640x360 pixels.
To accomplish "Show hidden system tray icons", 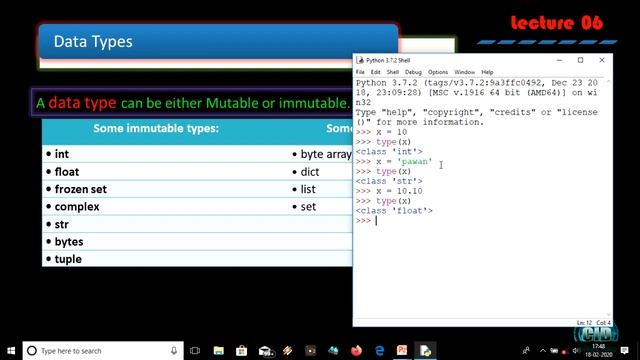I will point(542,351).
